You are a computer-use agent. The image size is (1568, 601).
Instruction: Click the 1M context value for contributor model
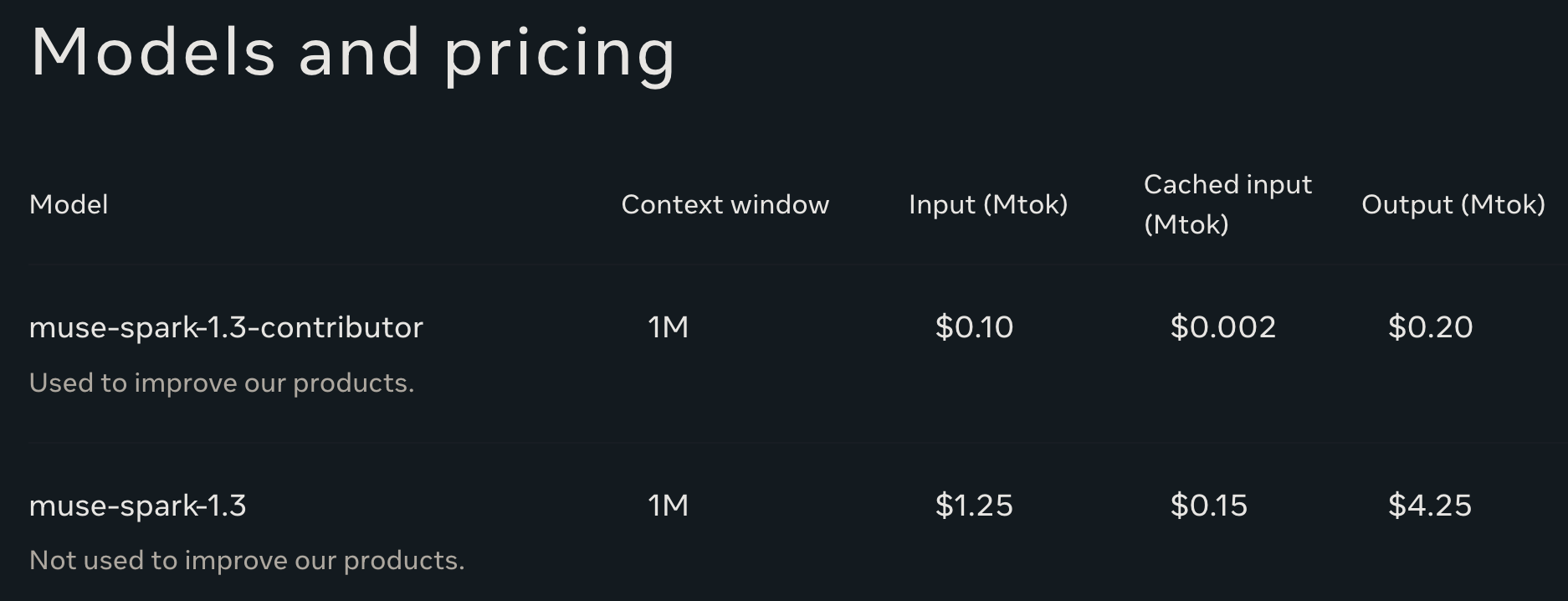[x=669, y=327]
